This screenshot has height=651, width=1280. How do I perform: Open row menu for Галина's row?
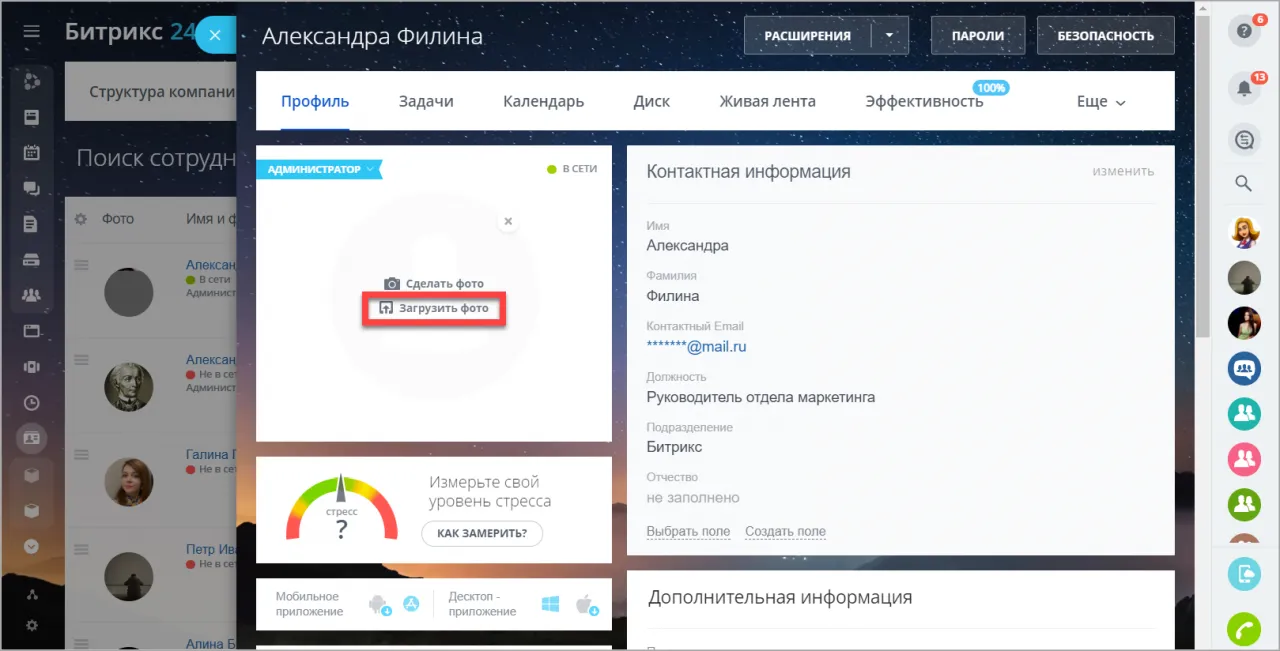pyautogui.click(x=82, y=454)
